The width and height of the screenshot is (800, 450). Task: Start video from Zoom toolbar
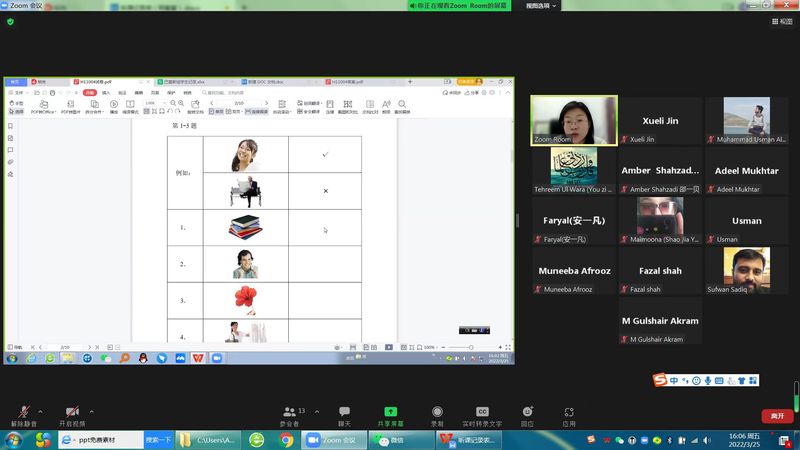click(x=72, y=416)
